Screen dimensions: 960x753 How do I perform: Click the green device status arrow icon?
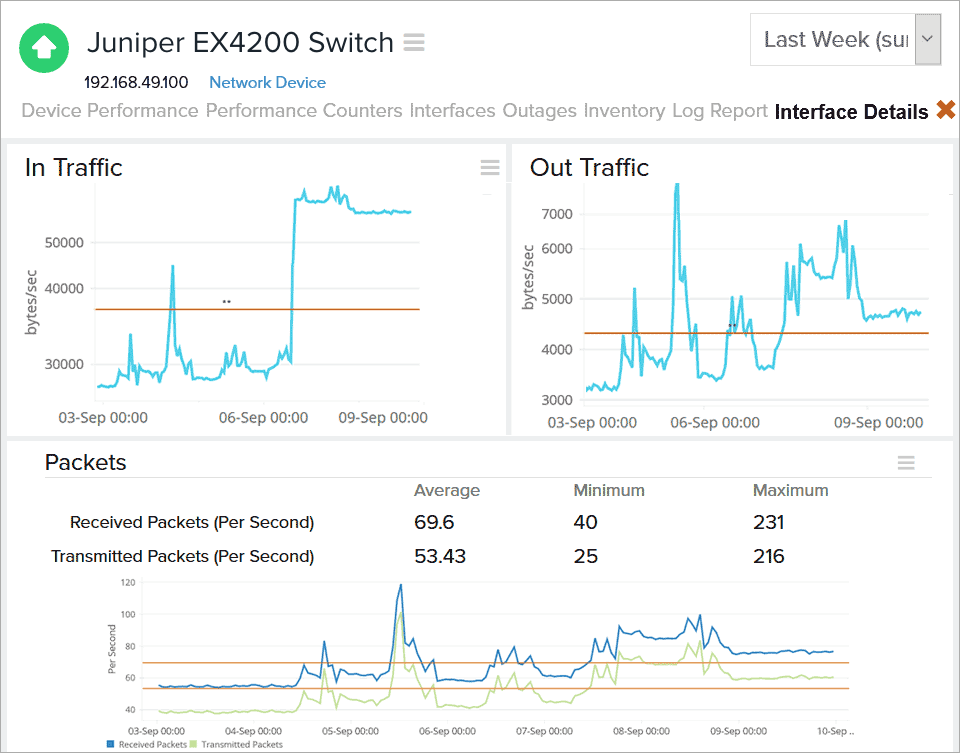pos(43,48)
